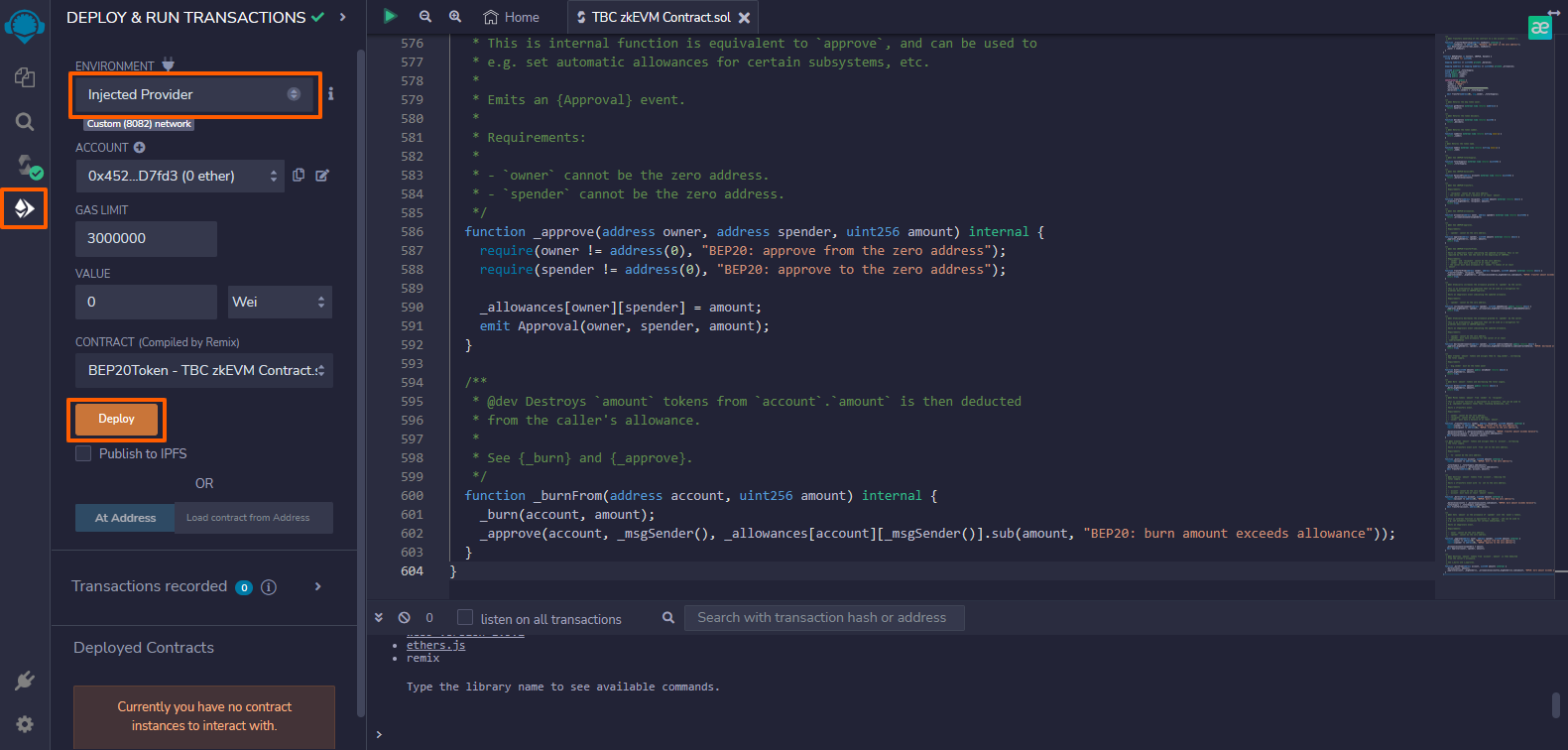Click the plug icon beside ENVIRONMENT label
The width and height of the screenshot is (1568, 750).
point(168,65)
